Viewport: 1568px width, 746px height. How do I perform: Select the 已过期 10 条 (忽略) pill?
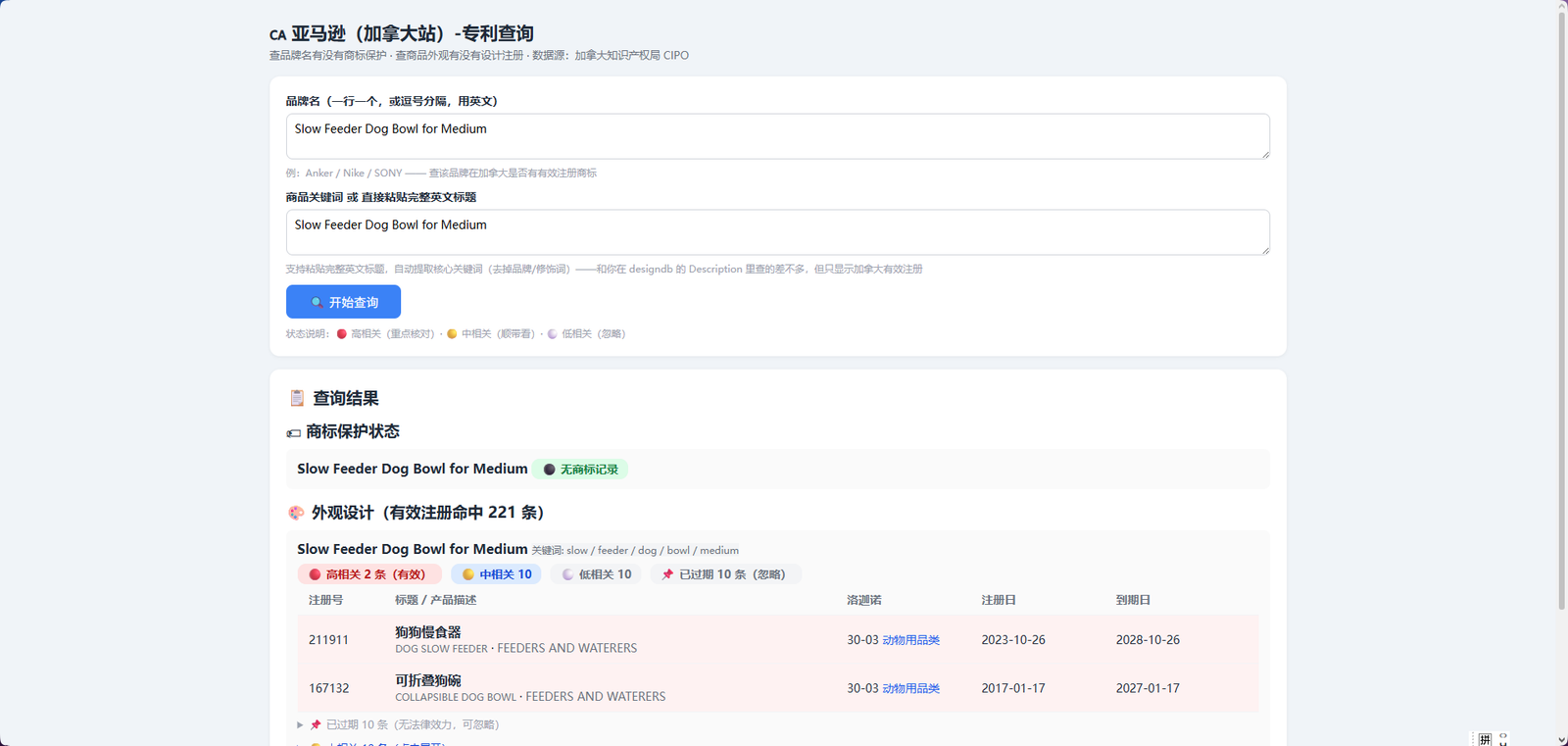(726, 574)
